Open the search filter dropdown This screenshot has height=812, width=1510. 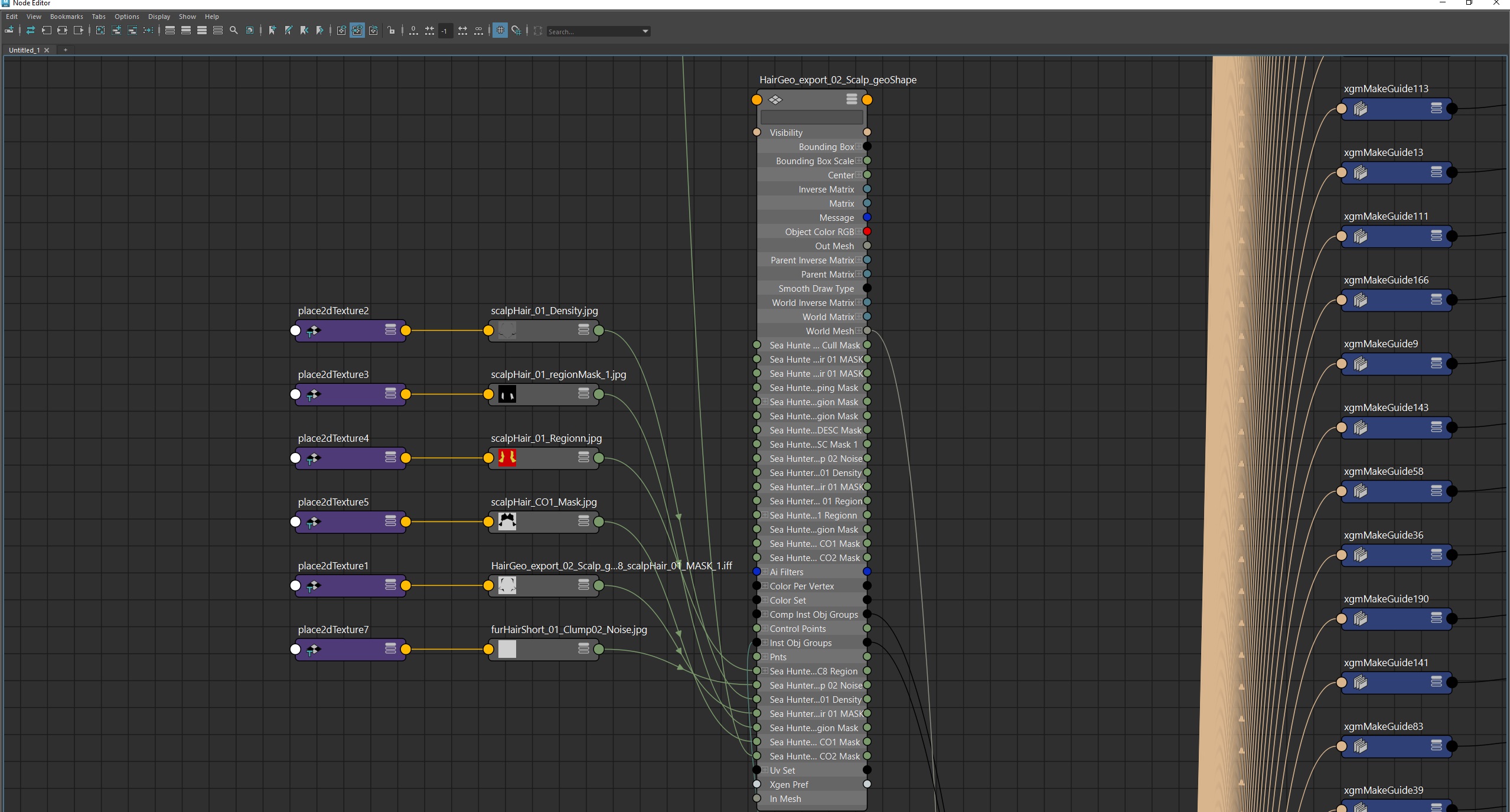point(645,31)
